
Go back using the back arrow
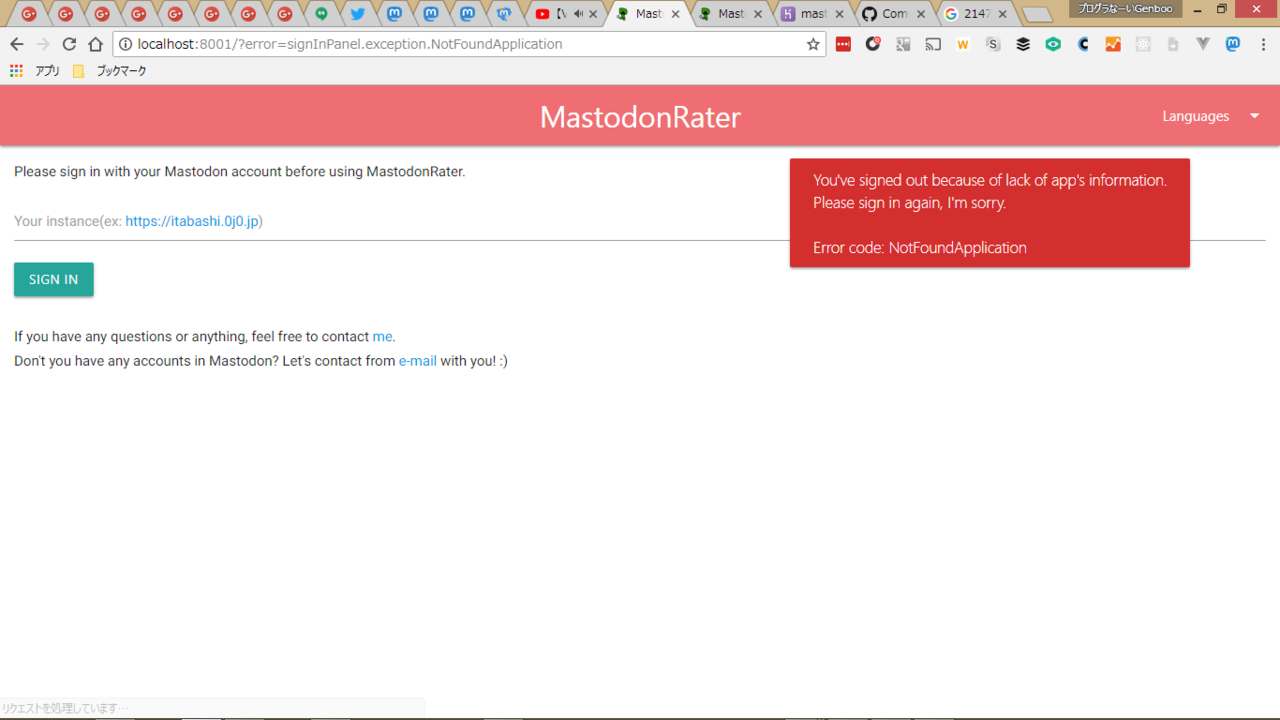coord(16,44)
